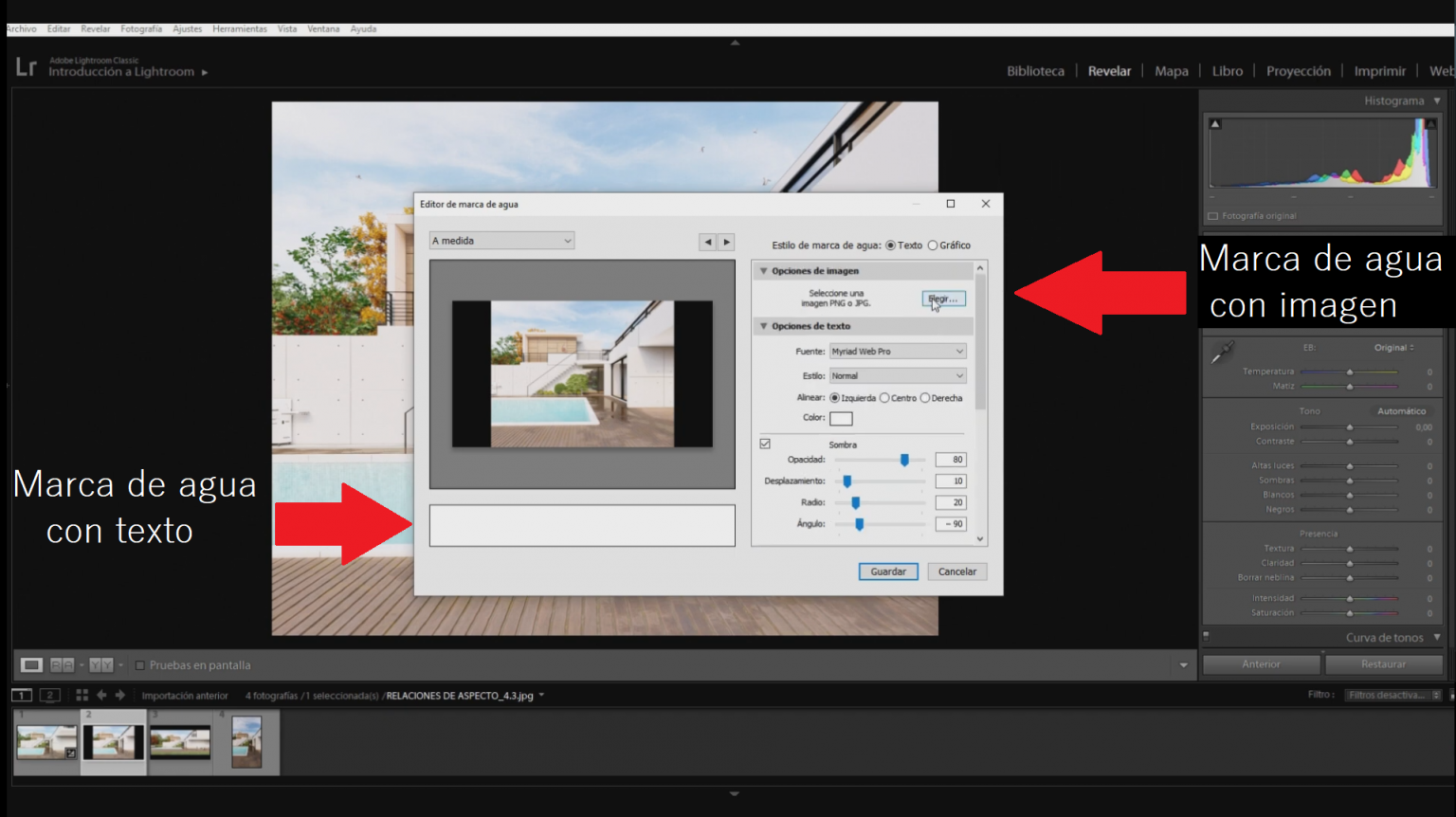Viewport: 1456px width, 817px height.
Task: Open the A medida preset dropdown
Action: pyautogui.click(x=500, y=240)
